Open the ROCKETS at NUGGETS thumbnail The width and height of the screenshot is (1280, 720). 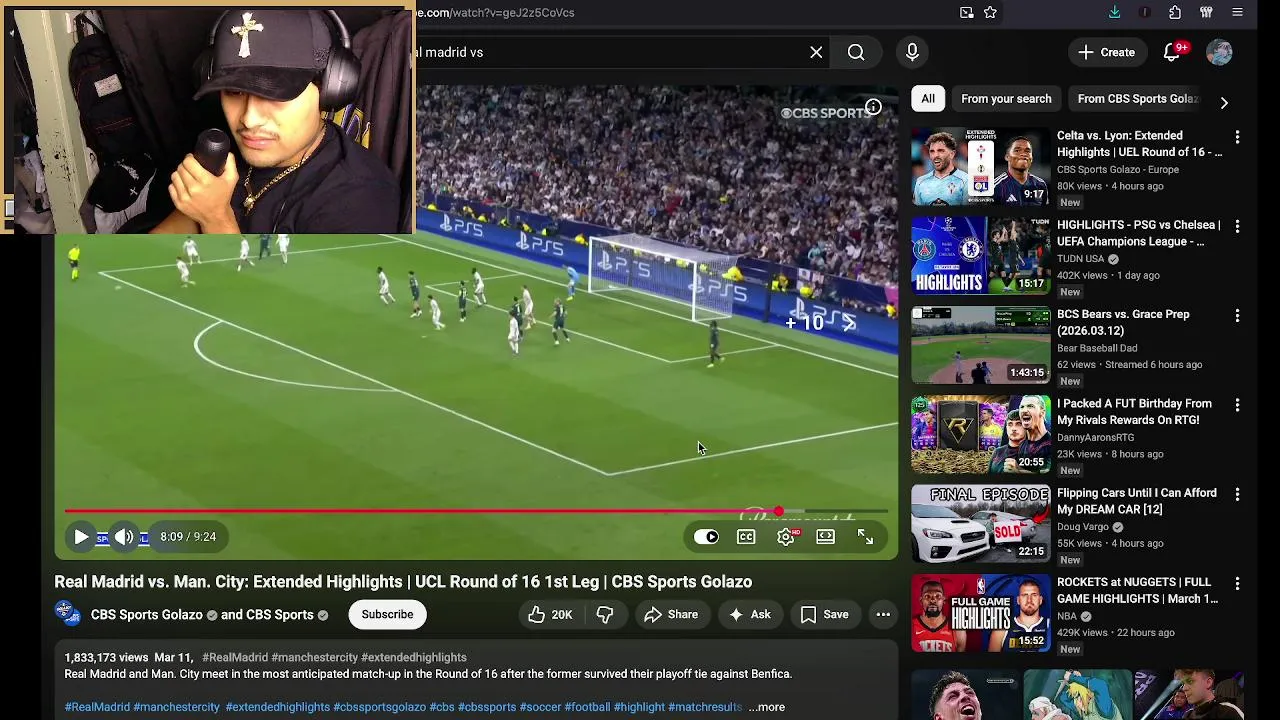tap(981, 612)
